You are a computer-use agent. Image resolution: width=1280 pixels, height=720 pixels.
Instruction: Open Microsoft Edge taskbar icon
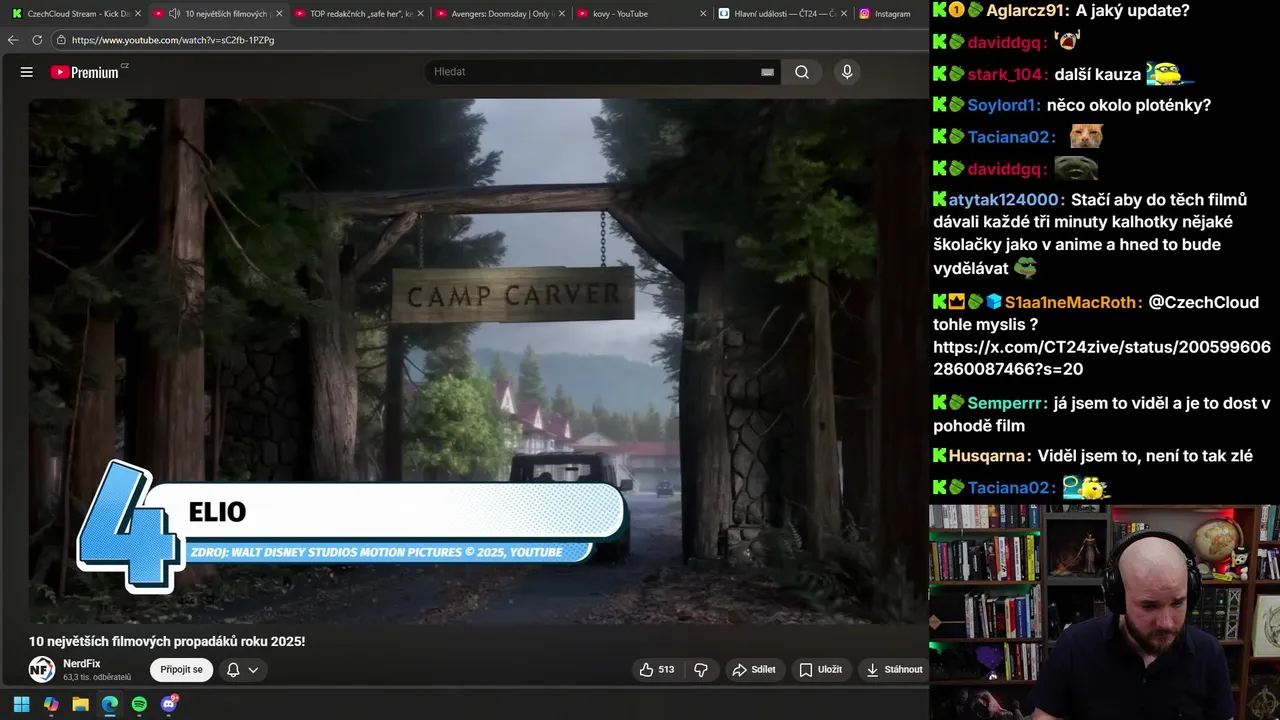pos(110,704)
